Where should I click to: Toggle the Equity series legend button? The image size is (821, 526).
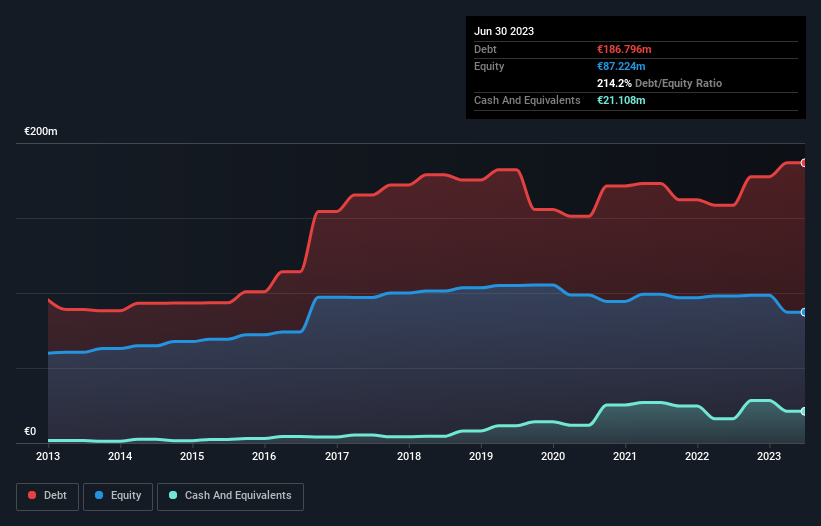118,496
